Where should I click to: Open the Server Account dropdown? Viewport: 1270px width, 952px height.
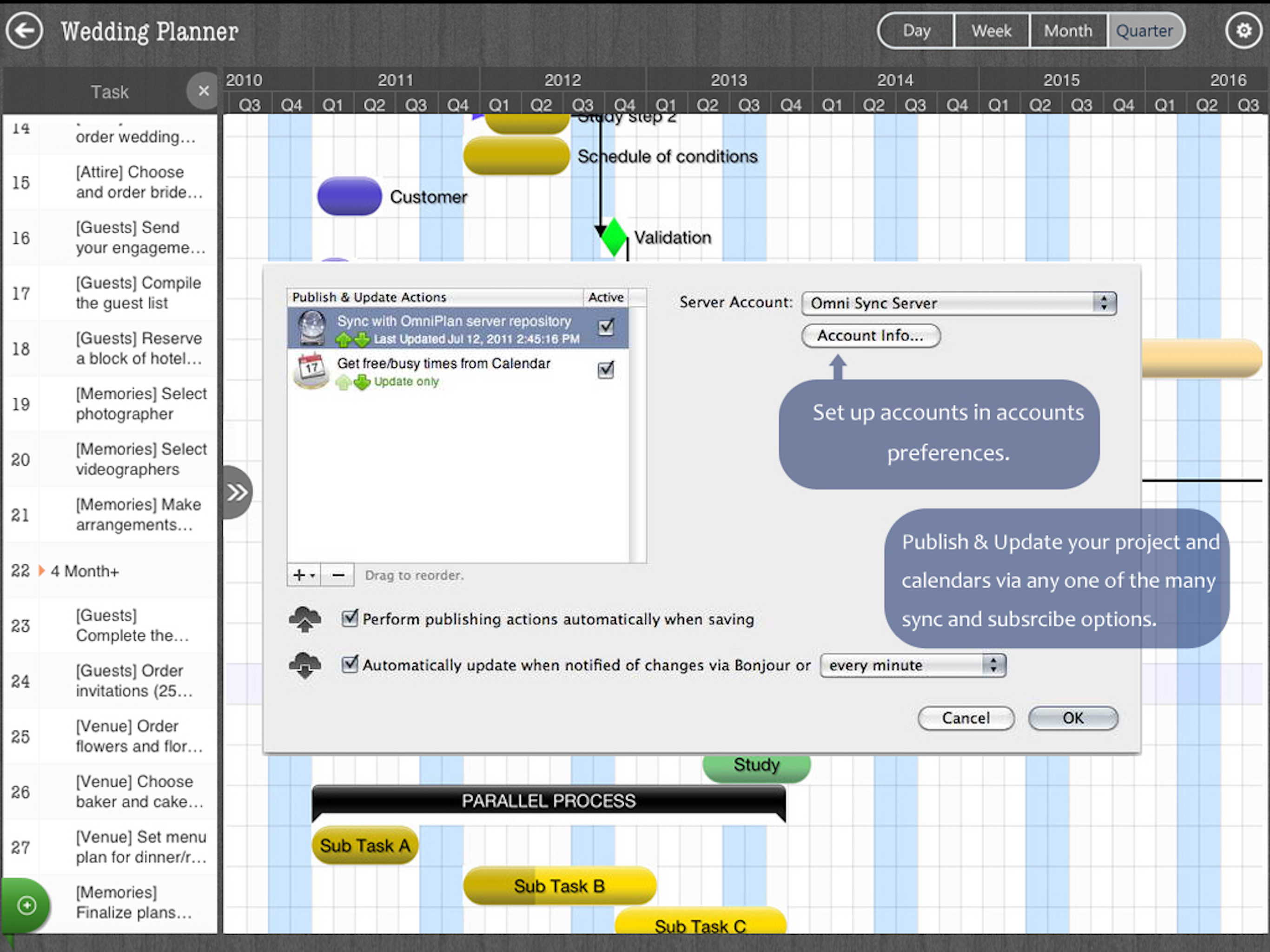tap(958, 303)
